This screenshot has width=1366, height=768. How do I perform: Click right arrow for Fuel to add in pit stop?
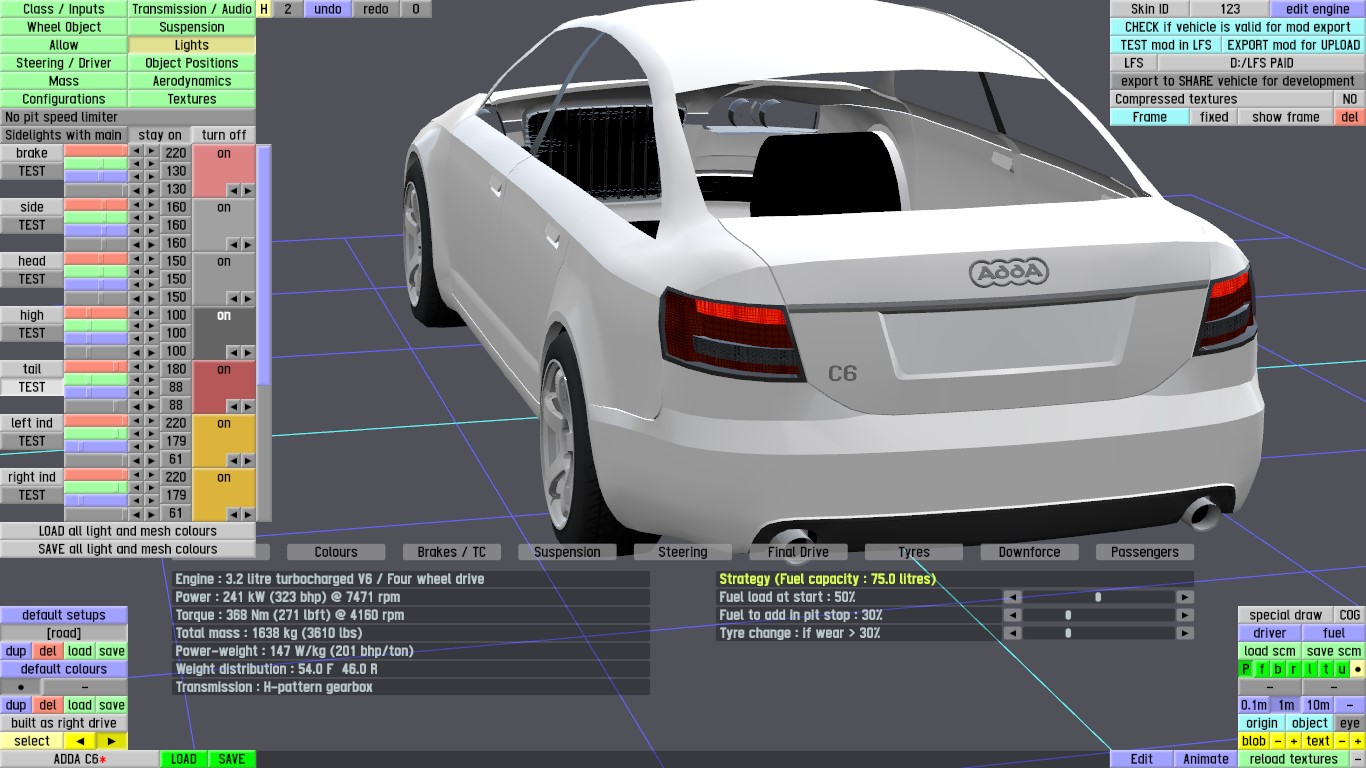[1185, 615]
